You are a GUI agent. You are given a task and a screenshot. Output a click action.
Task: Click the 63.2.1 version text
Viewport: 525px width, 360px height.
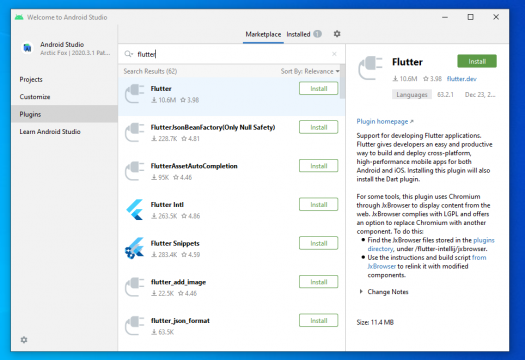[x=445, y=94]
